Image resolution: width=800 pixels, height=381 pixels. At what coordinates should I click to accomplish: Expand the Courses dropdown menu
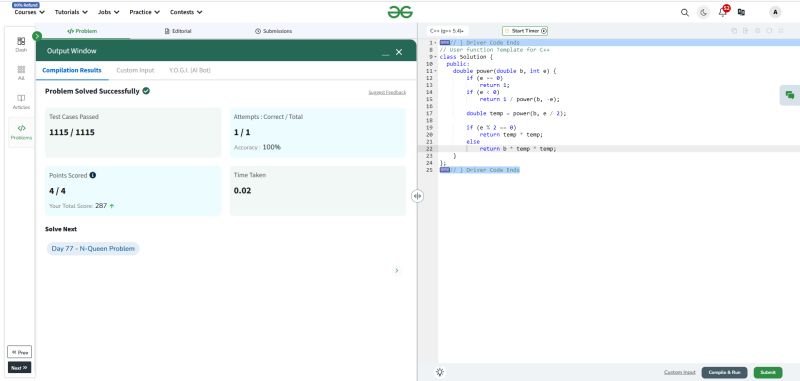coord(30,12)
